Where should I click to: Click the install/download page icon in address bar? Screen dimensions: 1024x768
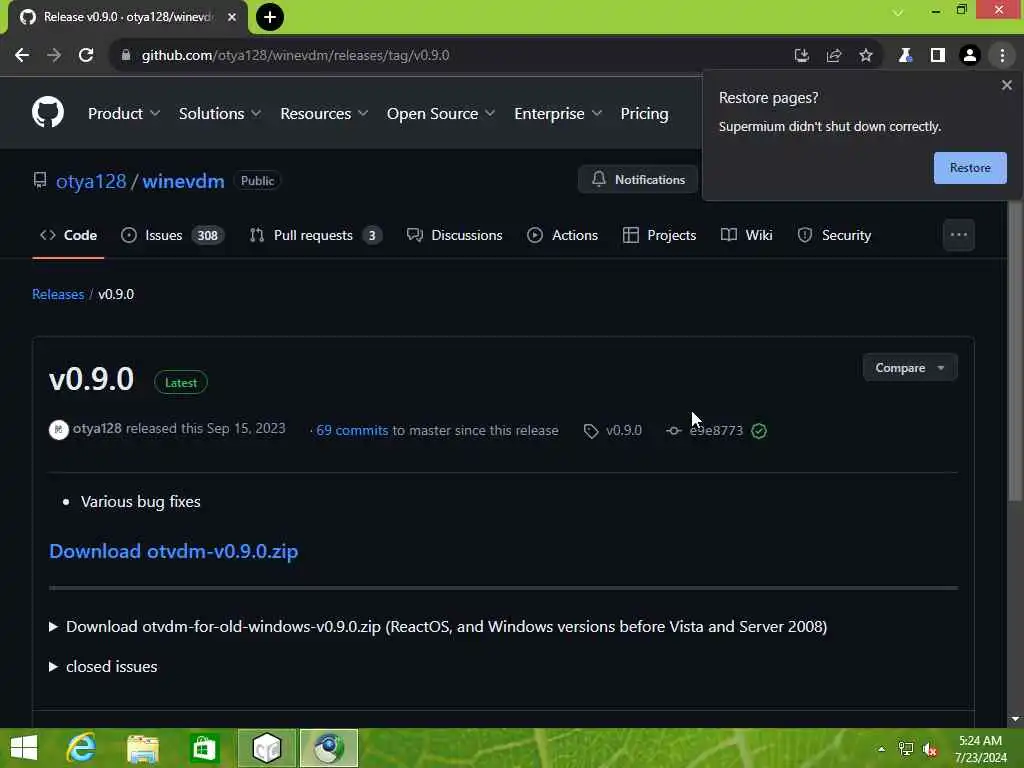tap(801, 56)
